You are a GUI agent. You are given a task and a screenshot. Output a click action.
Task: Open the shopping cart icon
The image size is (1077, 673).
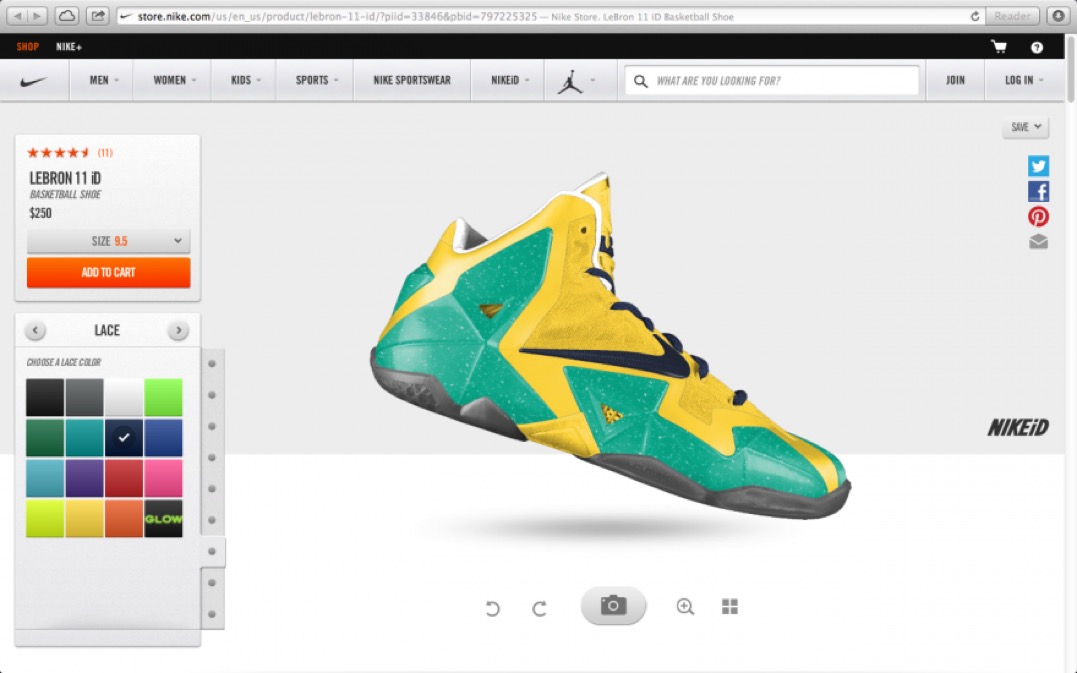(x=998, y=47)
